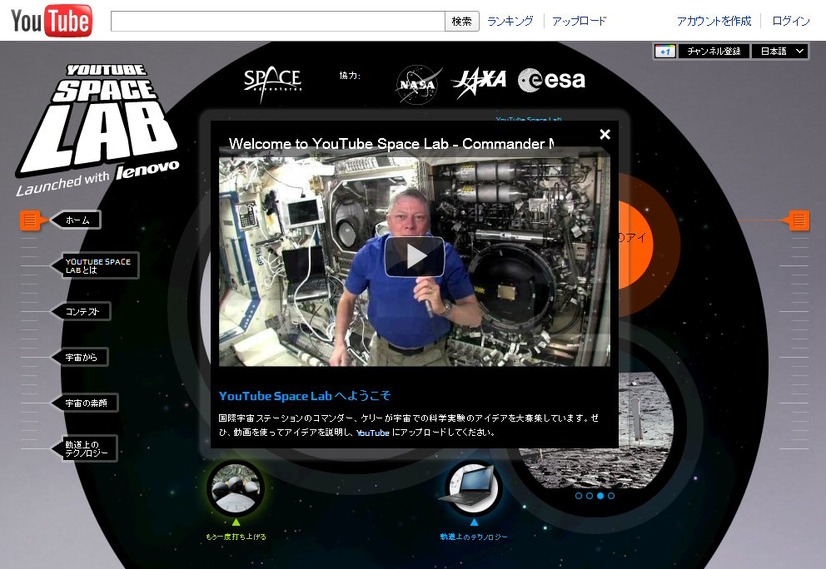The height and width of the screenshot is (569, 826).
Task: Click the YouTube link in the description
Action: point(372,433)
